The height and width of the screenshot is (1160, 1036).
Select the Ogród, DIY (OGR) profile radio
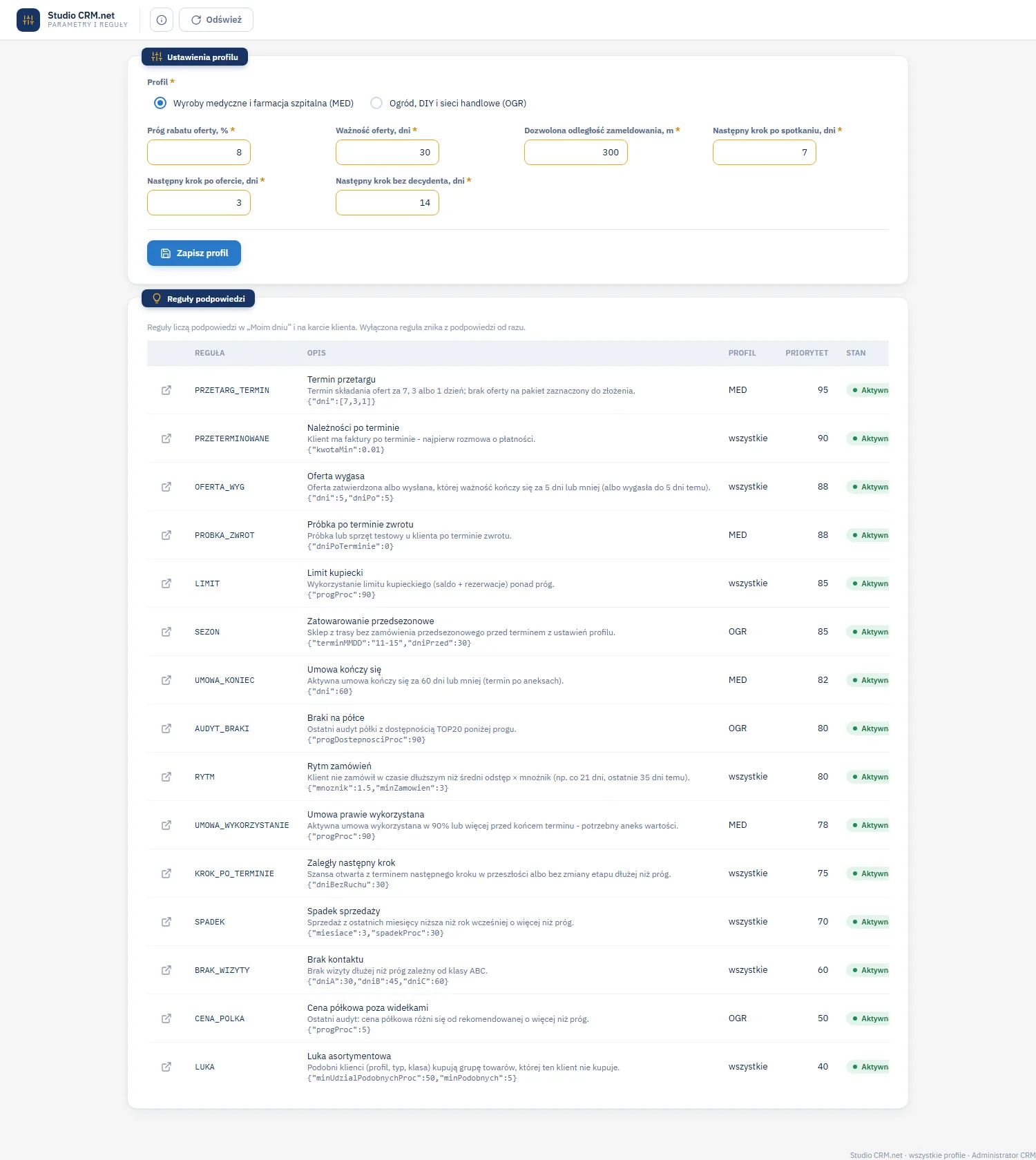(376, 103)
